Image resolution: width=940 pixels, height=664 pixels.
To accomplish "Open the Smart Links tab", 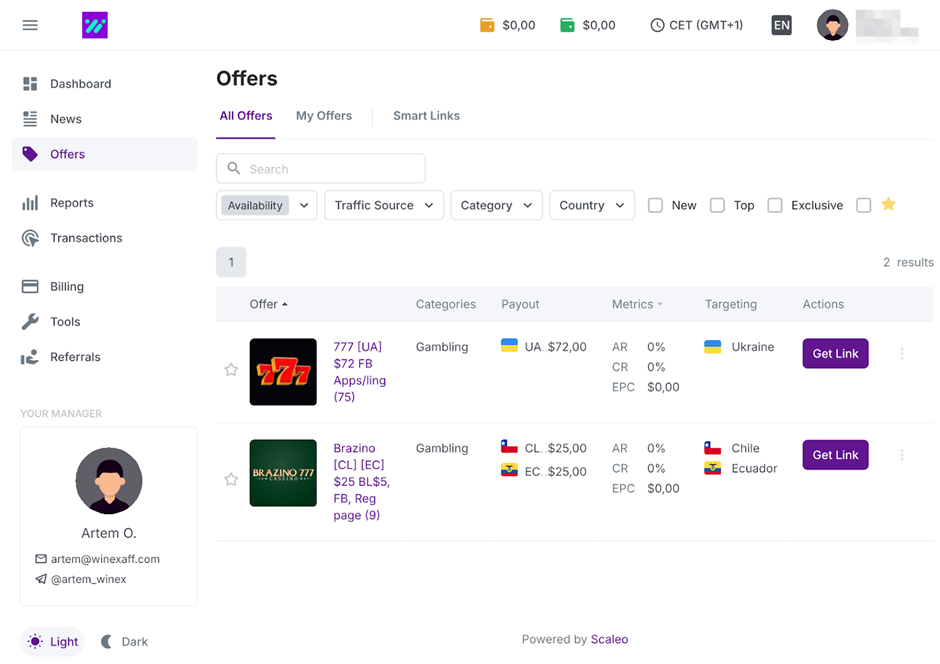I will (426, 116).
